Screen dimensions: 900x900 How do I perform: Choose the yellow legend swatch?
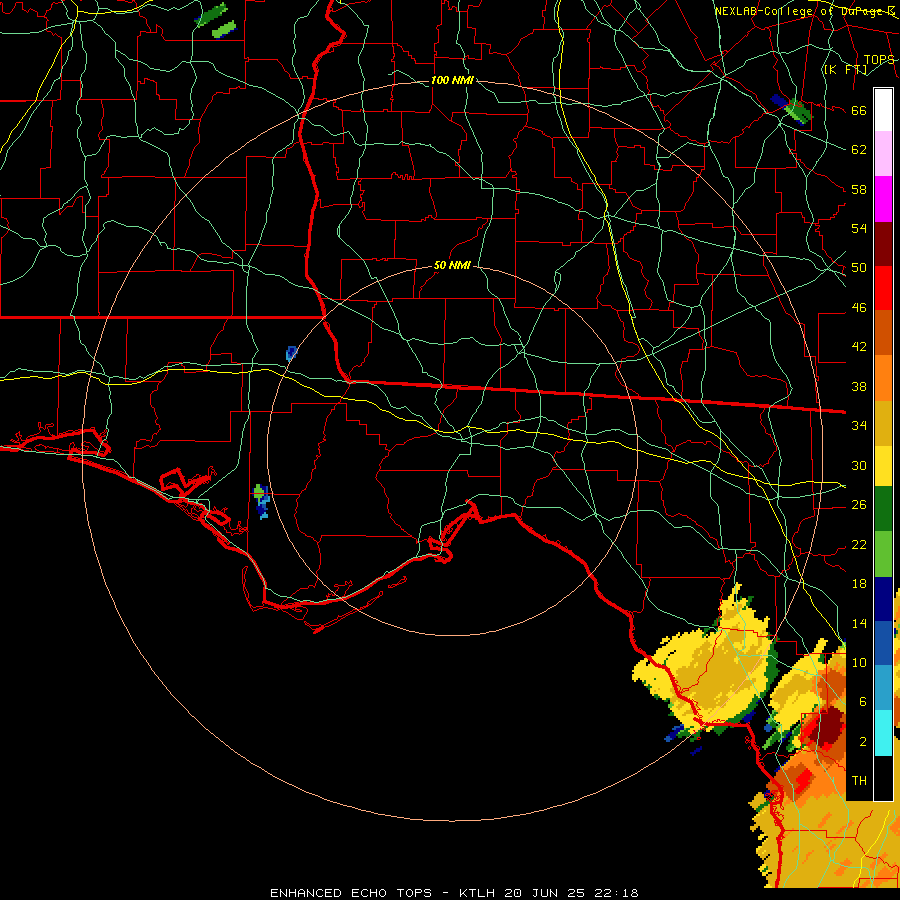[883, 465]
